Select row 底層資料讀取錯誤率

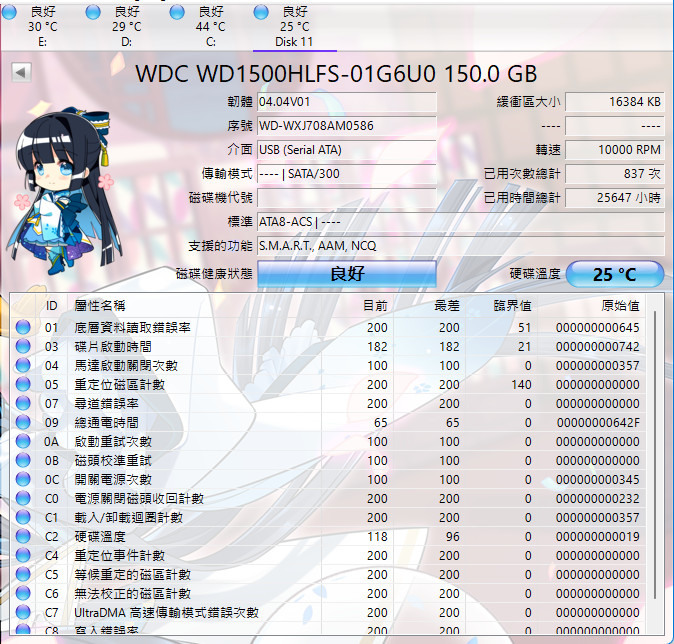coord(329,327)
